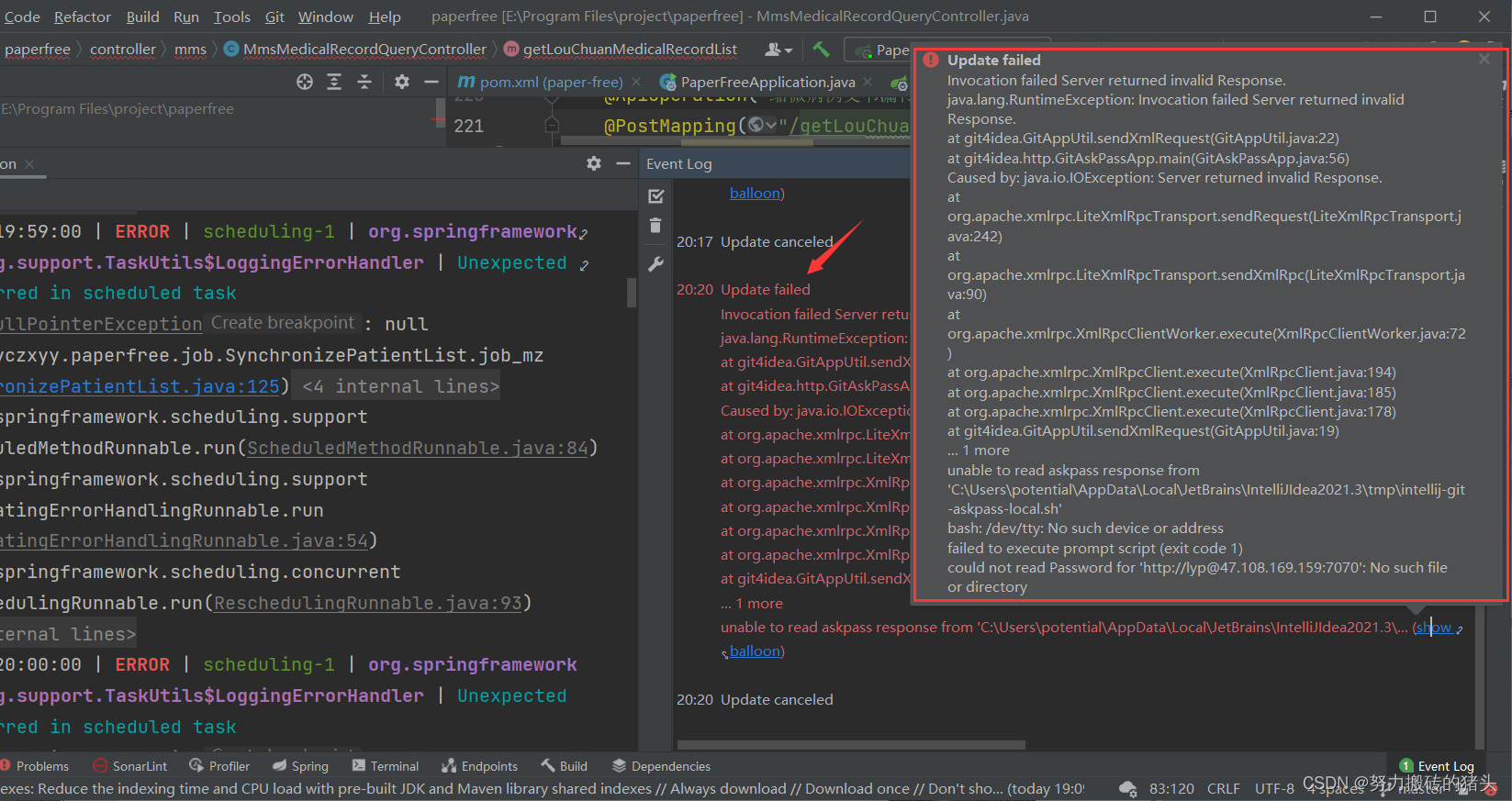Click the red error icon in Update failed balloon
The image size is (1512, 801).
(x=931, y=61)
